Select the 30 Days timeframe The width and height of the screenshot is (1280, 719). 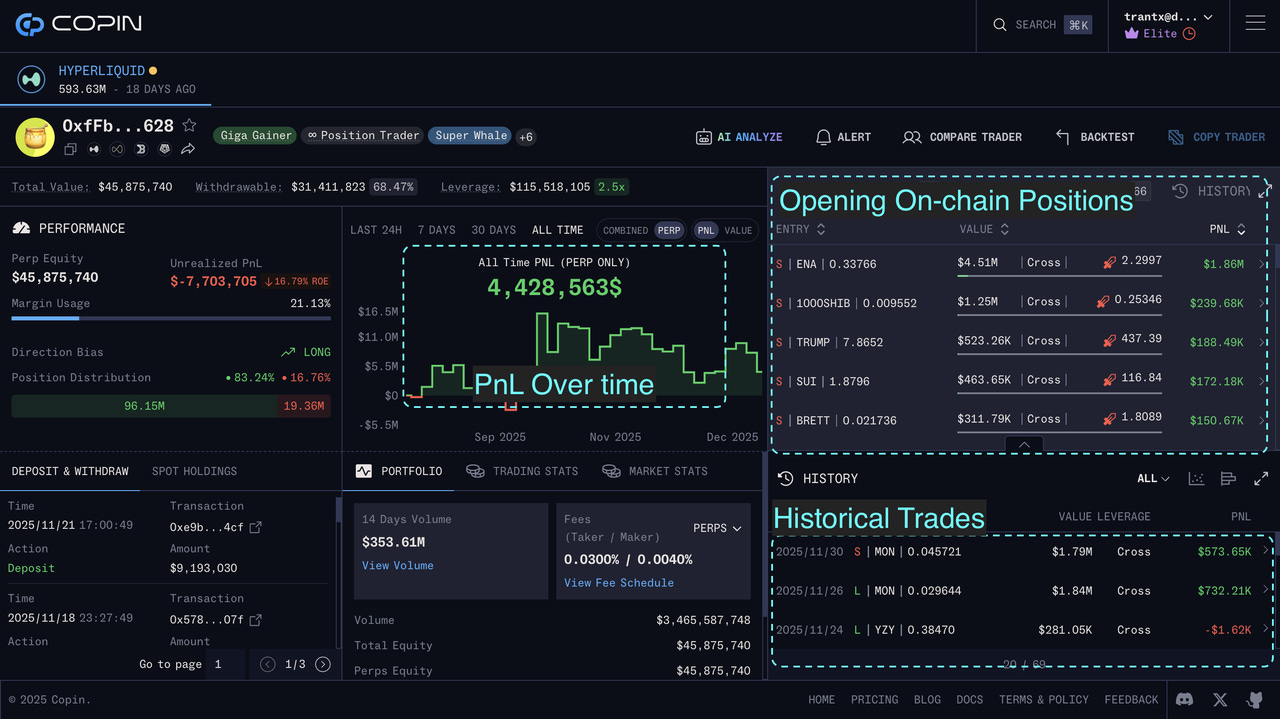(493, 230)
